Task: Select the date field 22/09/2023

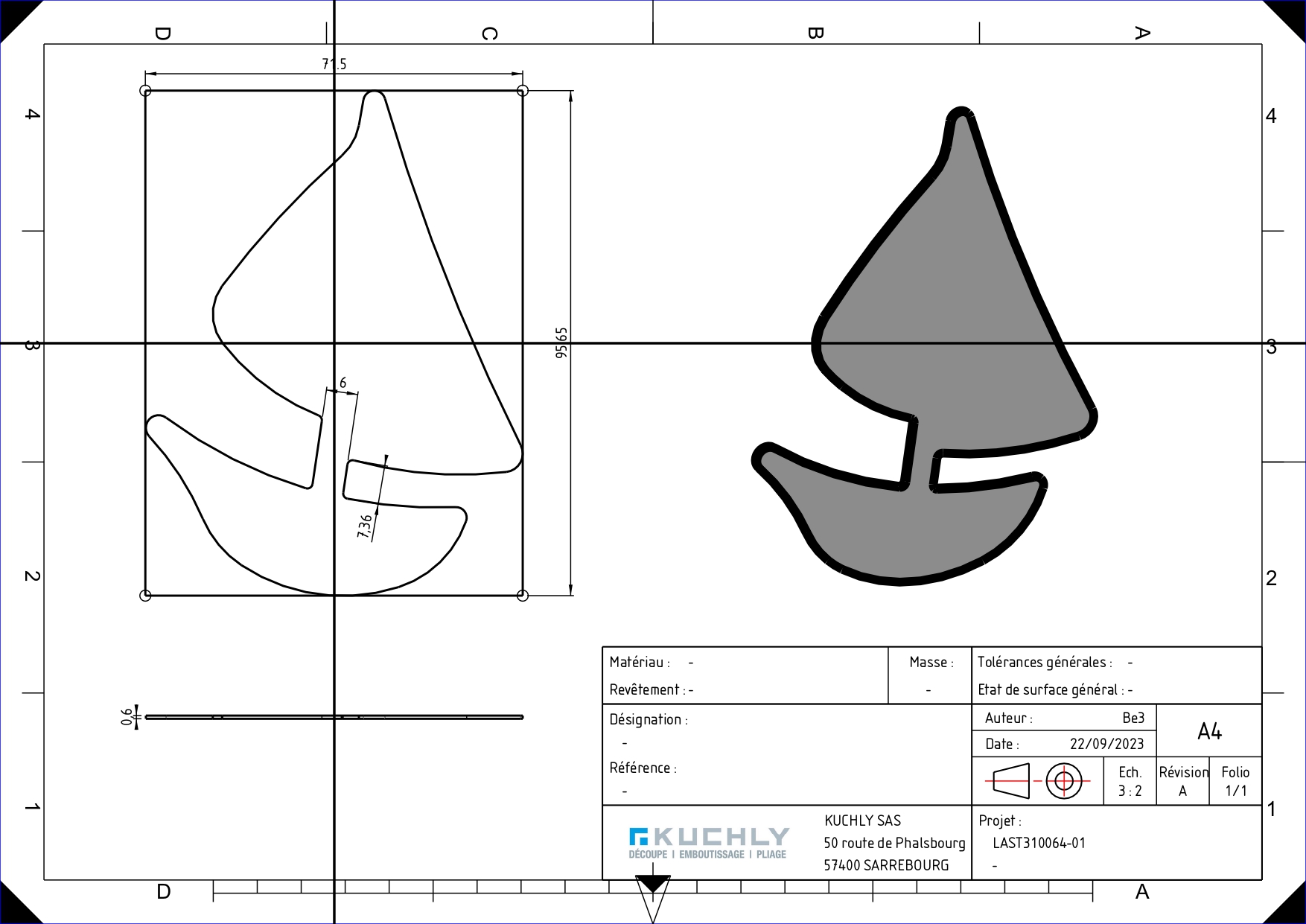Action: click(x=1106, y=744)
